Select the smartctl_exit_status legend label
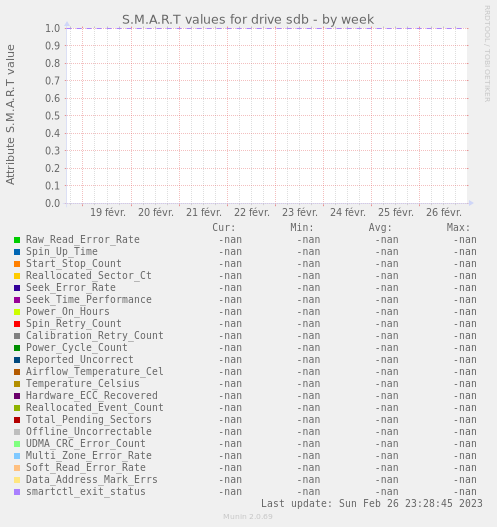 click(86, 491)
